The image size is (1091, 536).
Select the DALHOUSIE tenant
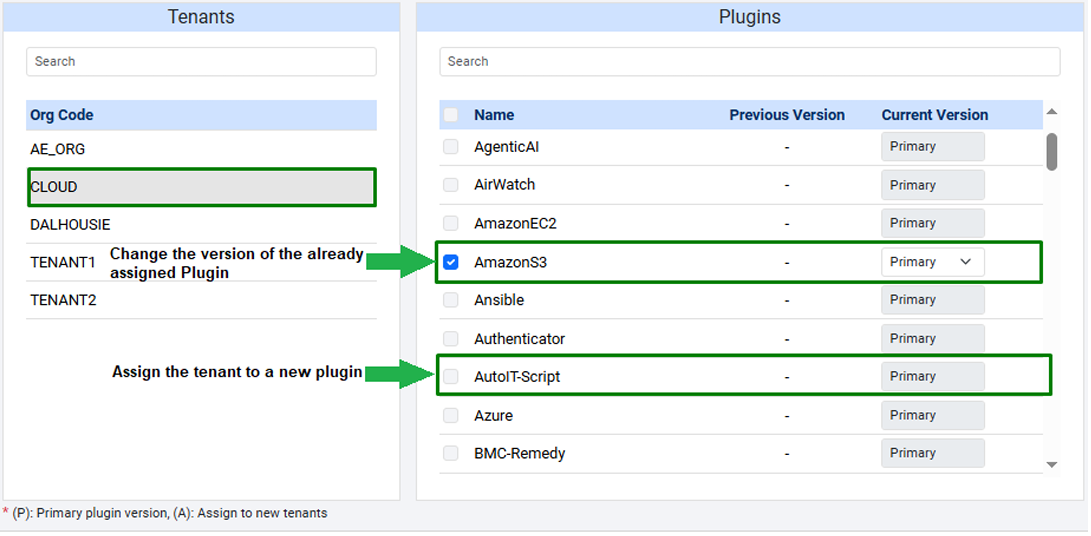(x=201, y=225)
